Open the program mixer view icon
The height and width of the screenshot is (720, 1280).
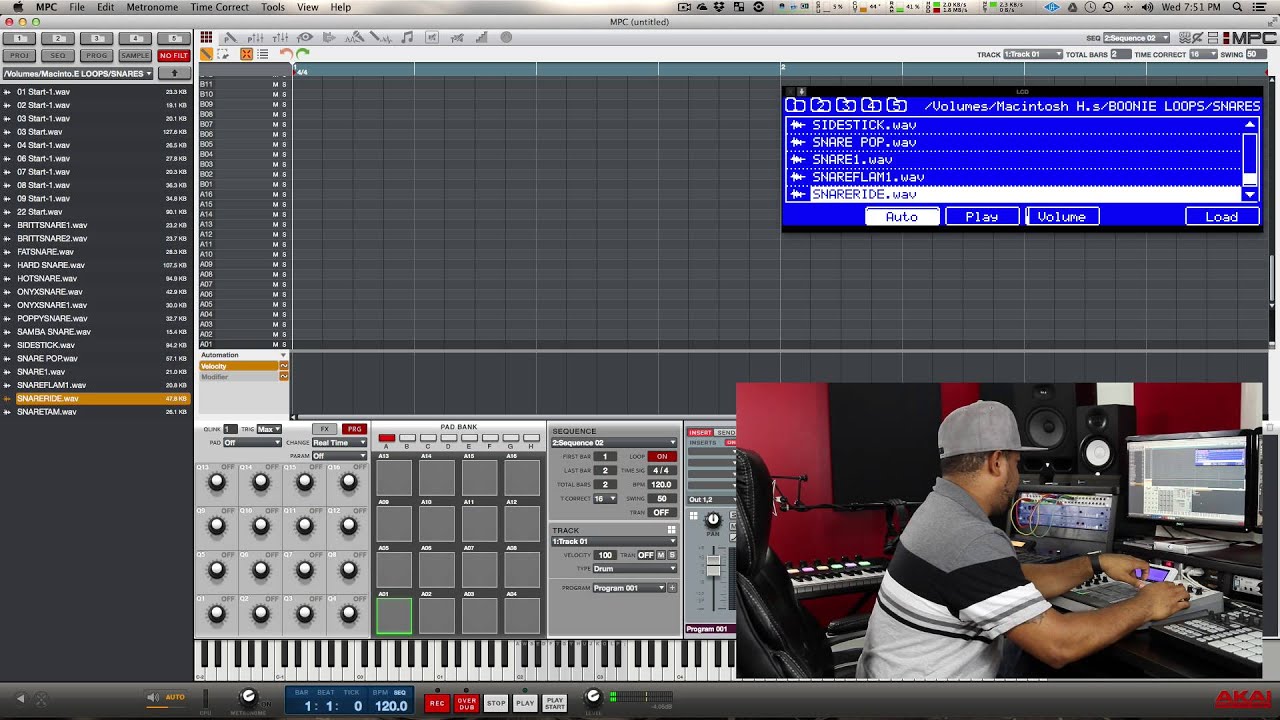(255, 38)
